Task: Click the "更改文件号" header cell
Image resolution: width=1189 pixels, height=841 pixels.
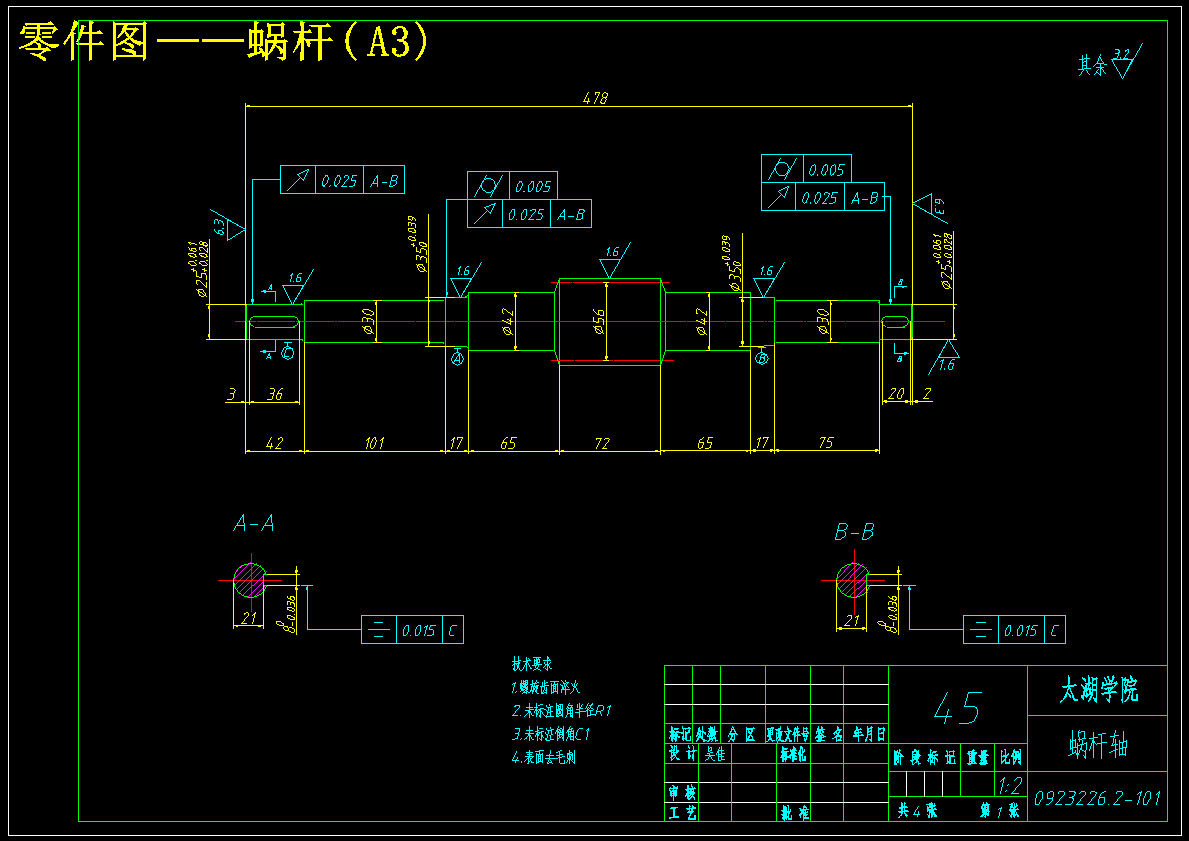Action: 788,734
